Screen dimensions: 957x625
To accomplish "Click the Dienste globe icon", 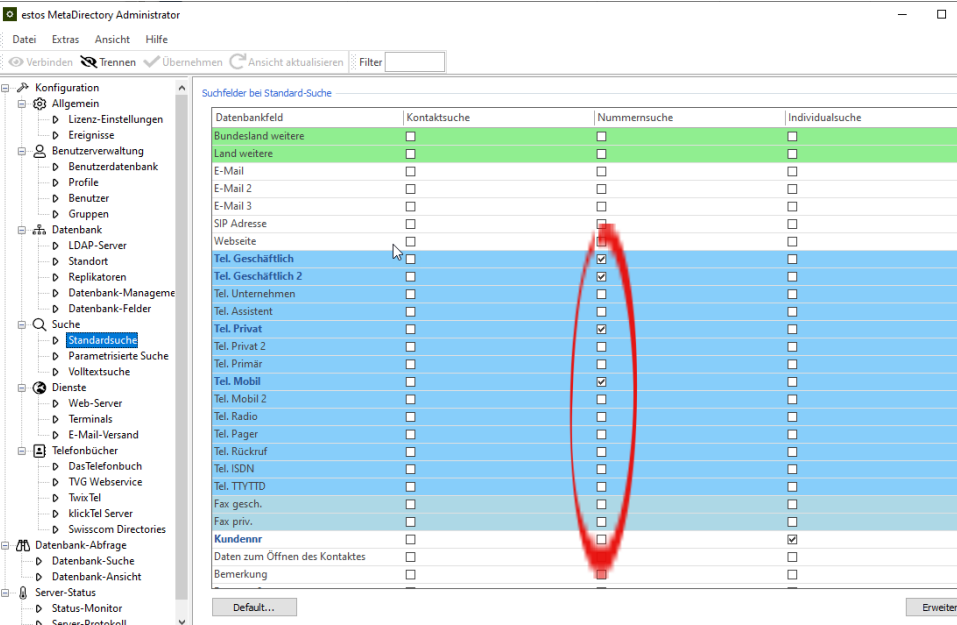I will [40, 388].
